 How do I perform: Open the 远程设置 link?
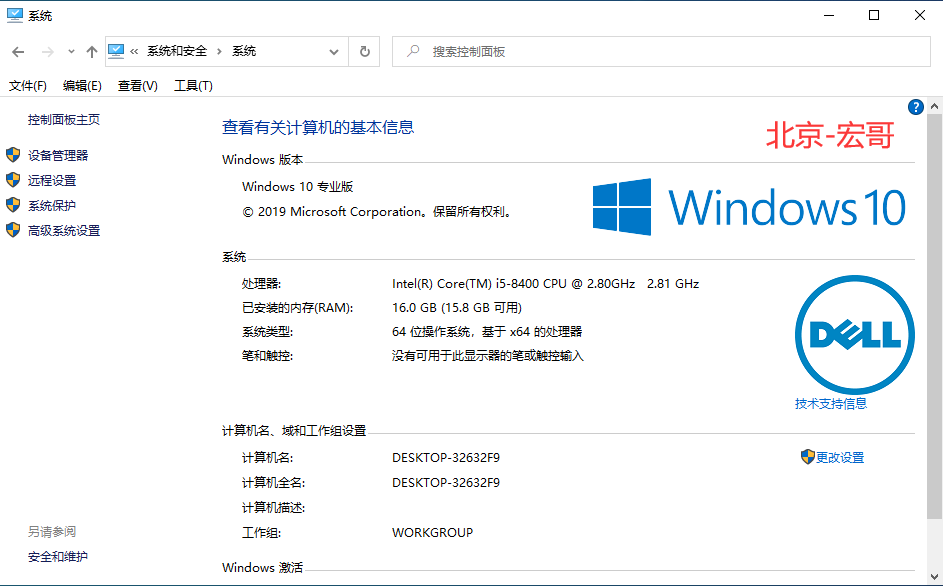tap(52, 180)
